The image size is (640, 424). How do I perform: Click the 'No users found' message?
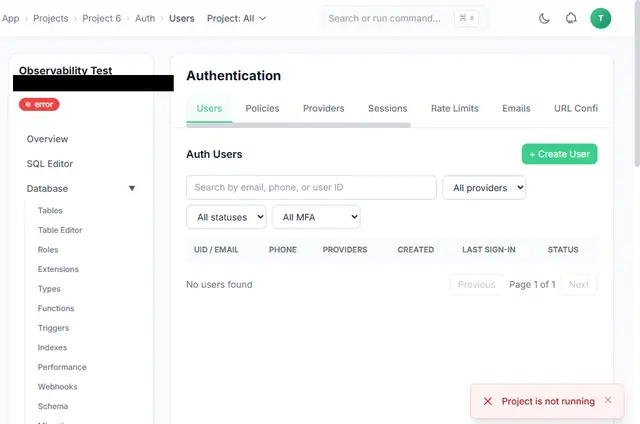[219, 284]
